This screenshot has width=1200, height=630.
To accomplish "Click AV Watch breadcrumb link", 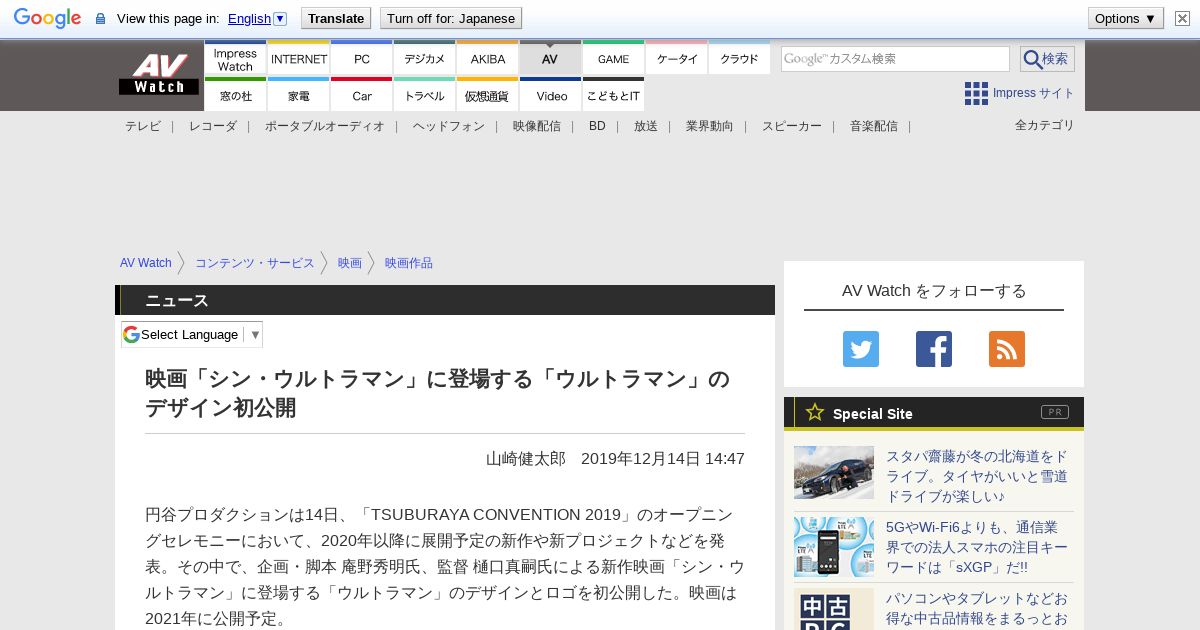I will pos(146,263).
